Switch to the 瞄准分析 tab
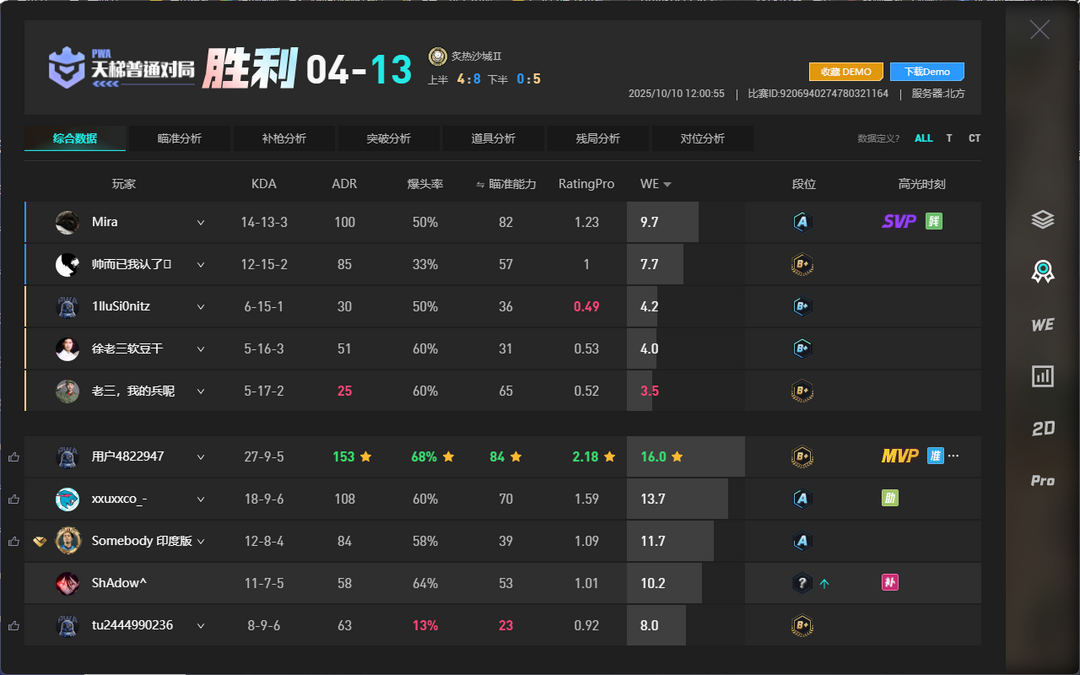The width and height of the screenshot is (1080, 675). click(x=180, y=139)
